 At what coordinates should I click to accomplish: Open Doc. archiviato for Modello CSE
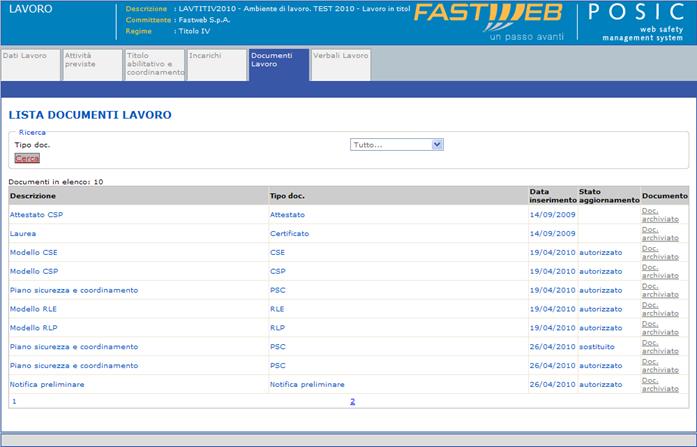tap(660, 252)
